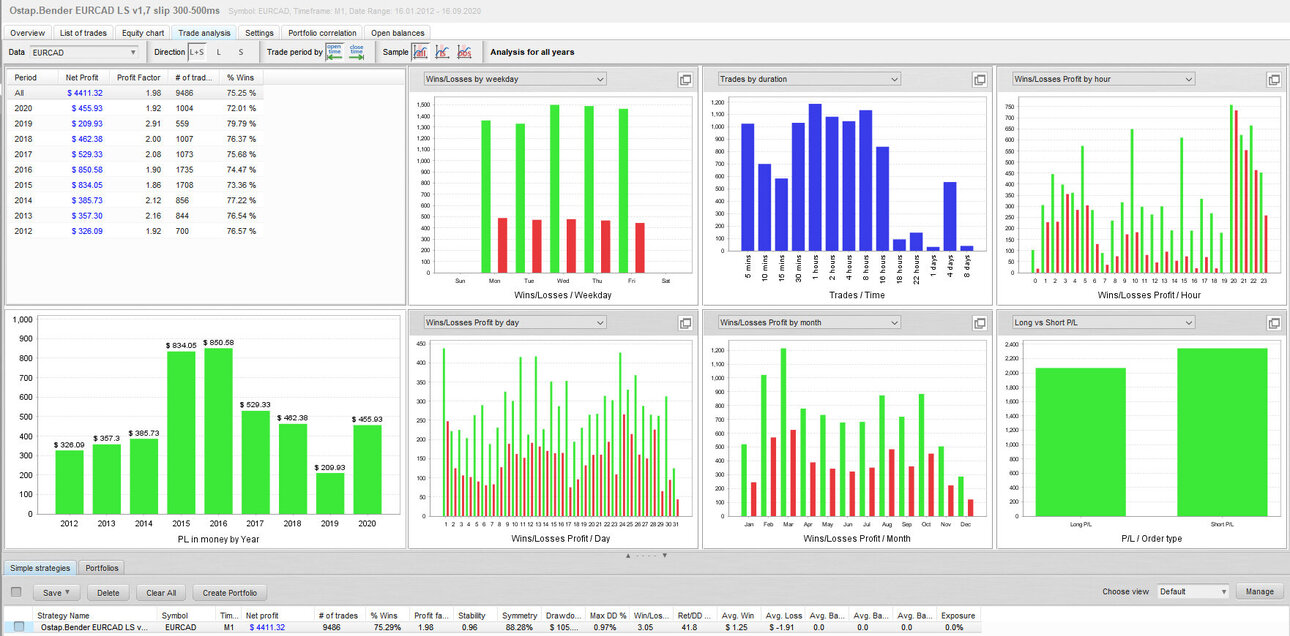Select L (long only) direction
The image size is (1290, 636).
(x=219, y=52)
